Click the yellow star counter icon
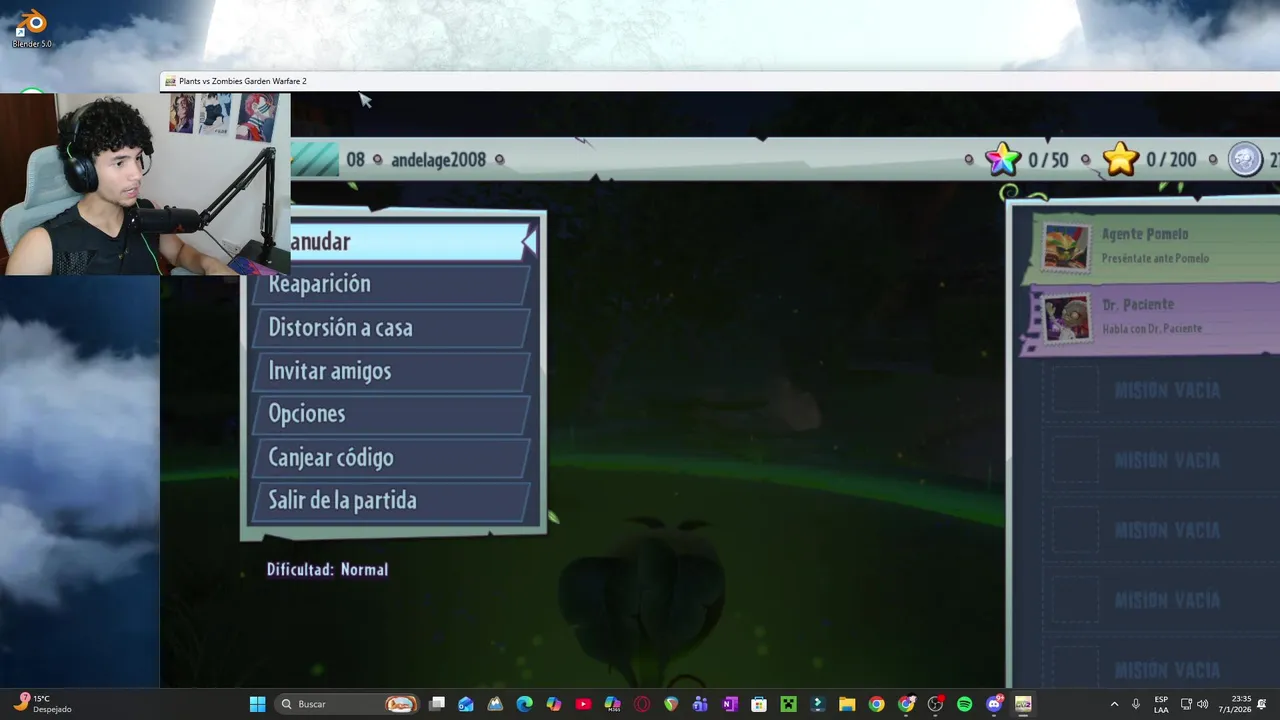 [1121, 159]
